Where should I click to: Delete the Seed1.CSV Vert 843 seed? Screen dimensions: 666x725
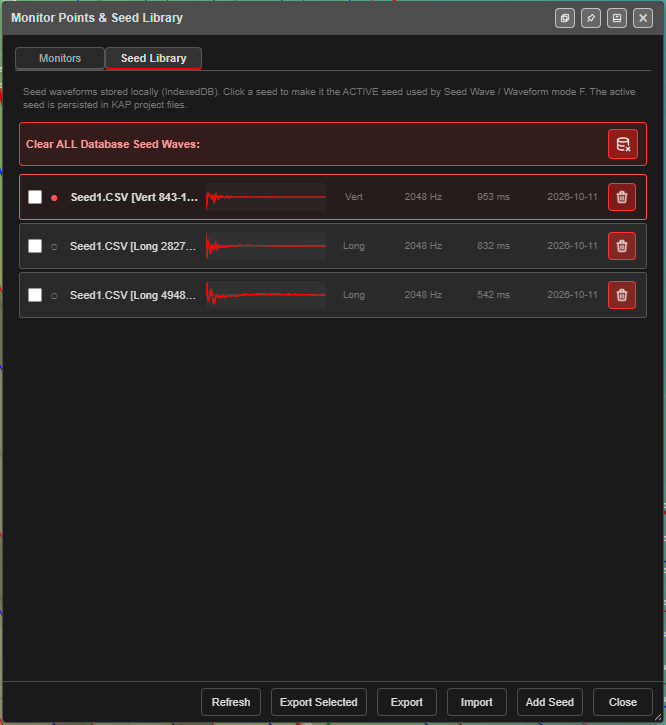622,197
